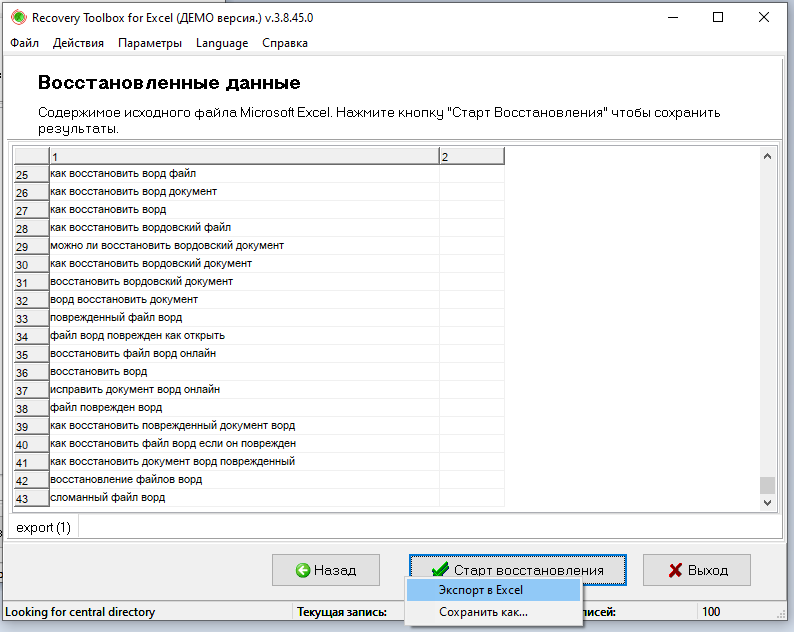Select row 36 cell 'восстановить ворд'
Viewport: 794px width, 632px height.
244,372
